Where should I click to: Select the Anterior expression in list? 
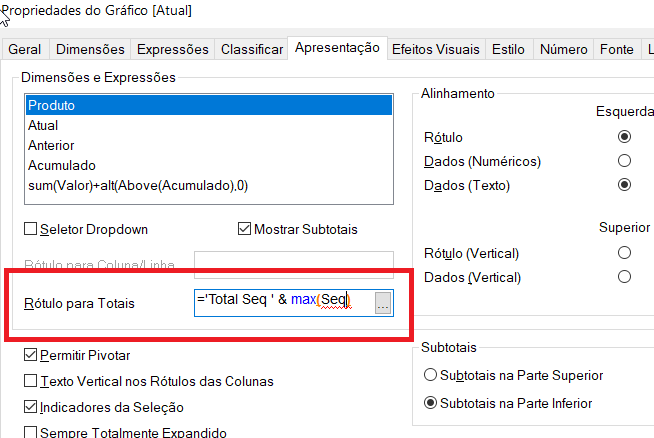[x=51, y=145]
